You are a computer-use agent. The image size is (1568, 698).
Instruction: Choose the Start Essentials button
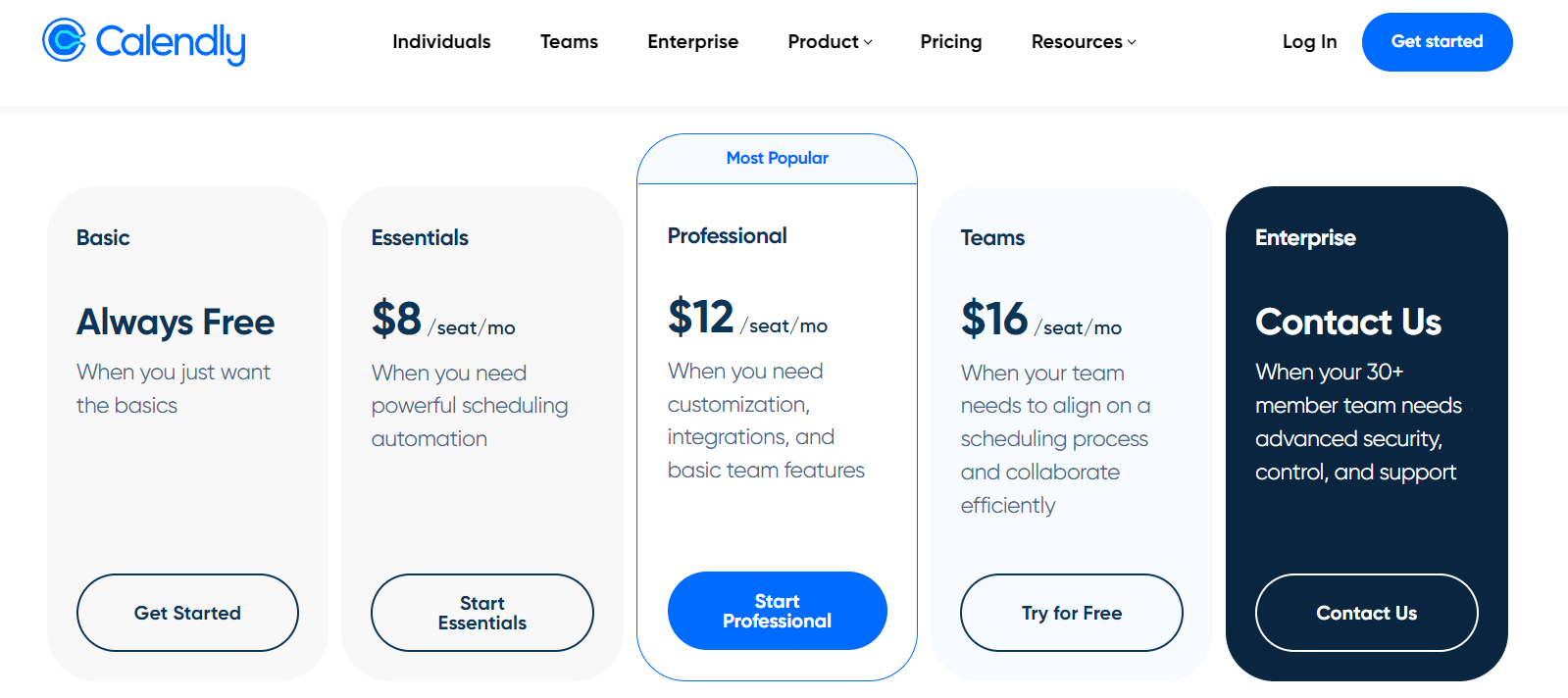[x=481, y=613]
